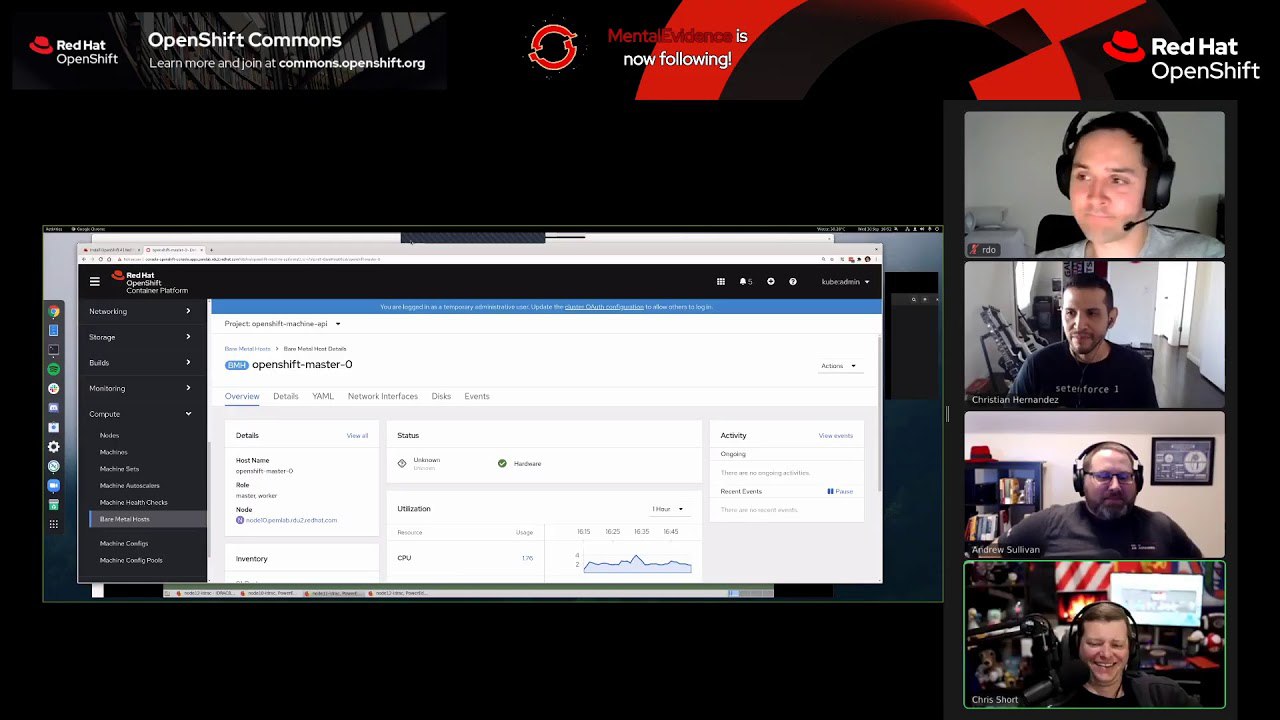Expand the Builds nav section

pyautogui.click(x=140, y=362)
